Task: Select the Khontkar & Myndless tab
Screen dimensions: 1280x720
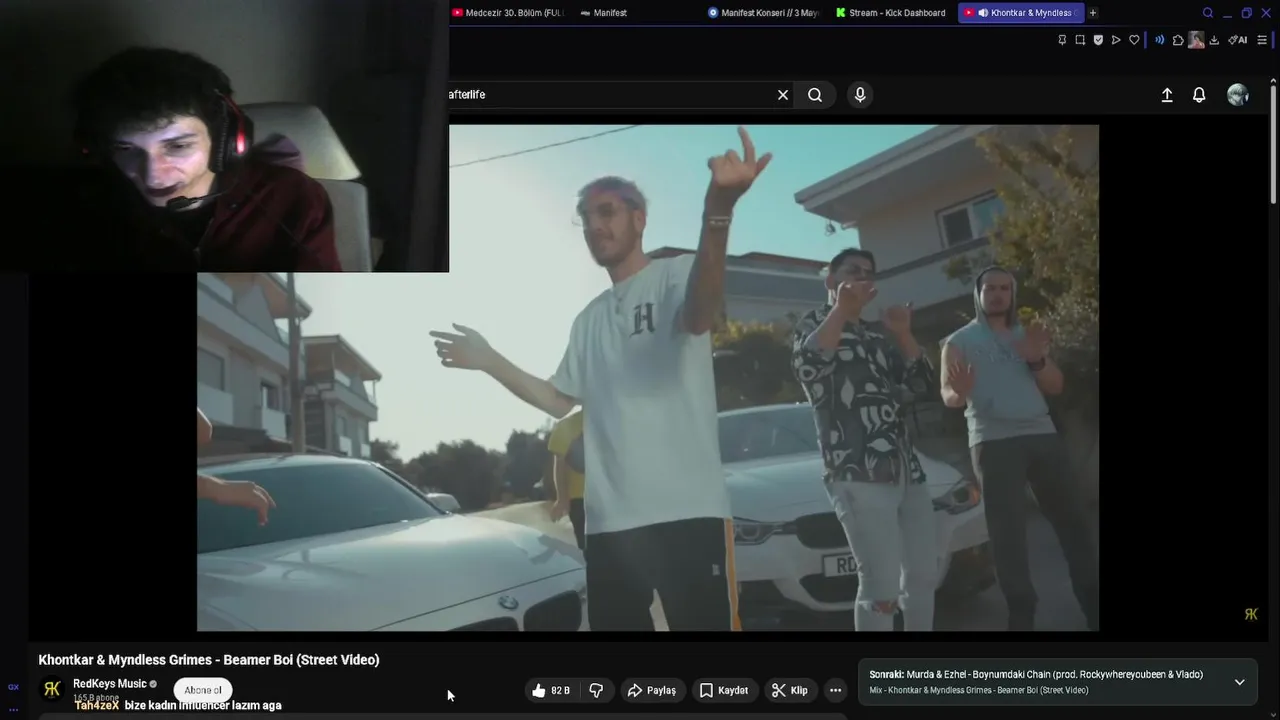Action: pyautogui.click(x=1021, y=13)
